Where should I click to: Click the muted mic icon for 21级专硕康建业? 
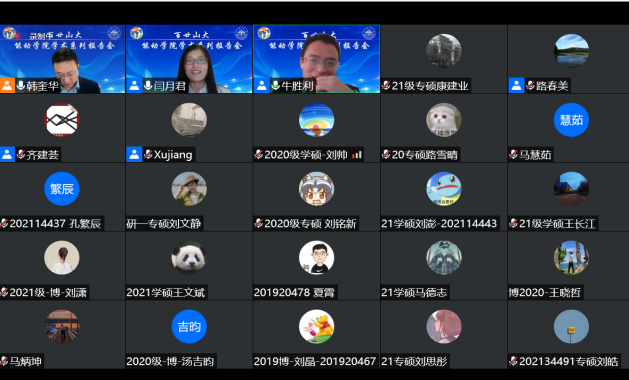[x=386, y=85]
